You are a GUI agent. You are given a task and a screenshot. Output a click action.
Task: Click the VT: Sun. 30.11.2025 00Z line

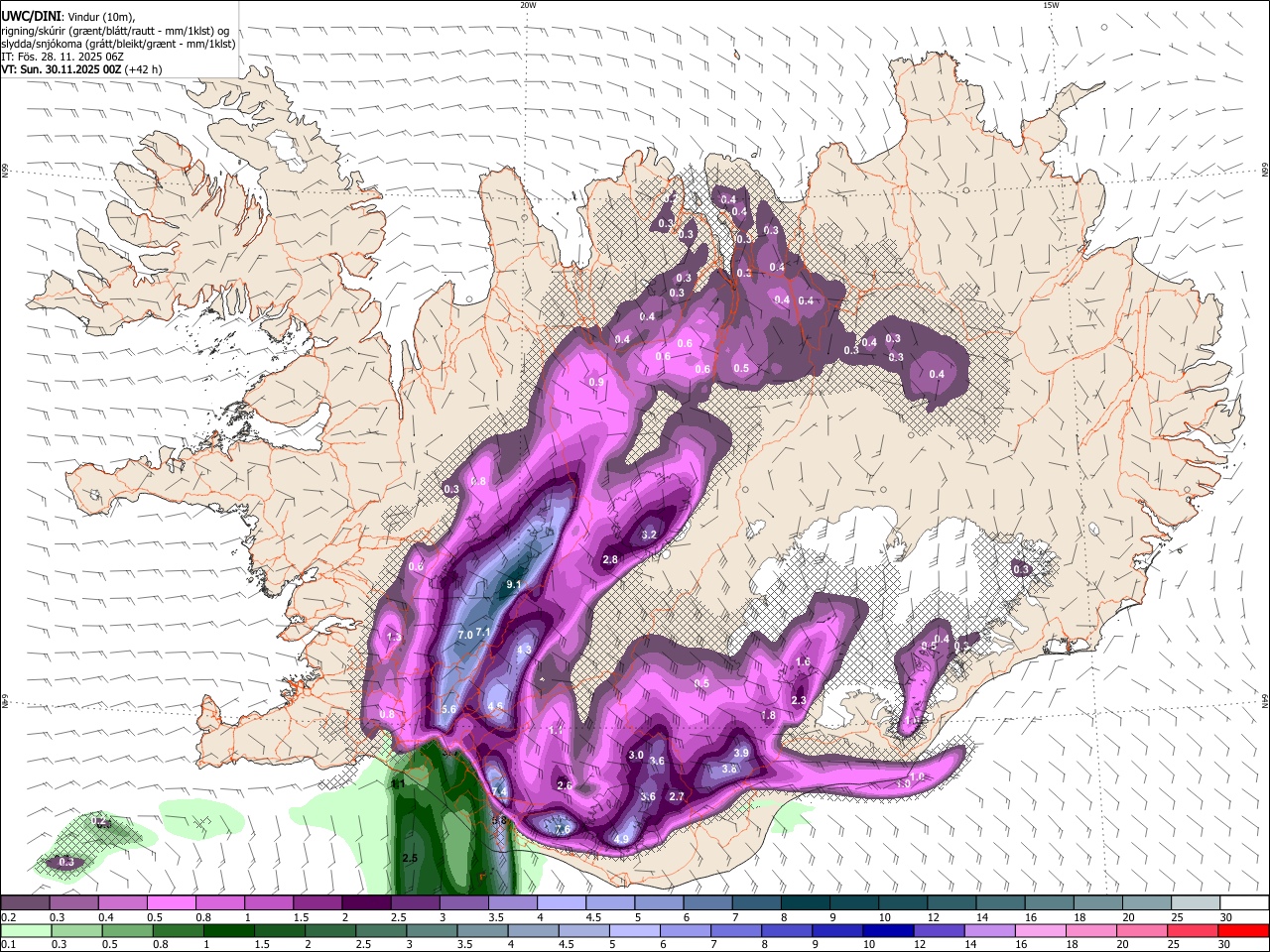click(x=81, y=69)
